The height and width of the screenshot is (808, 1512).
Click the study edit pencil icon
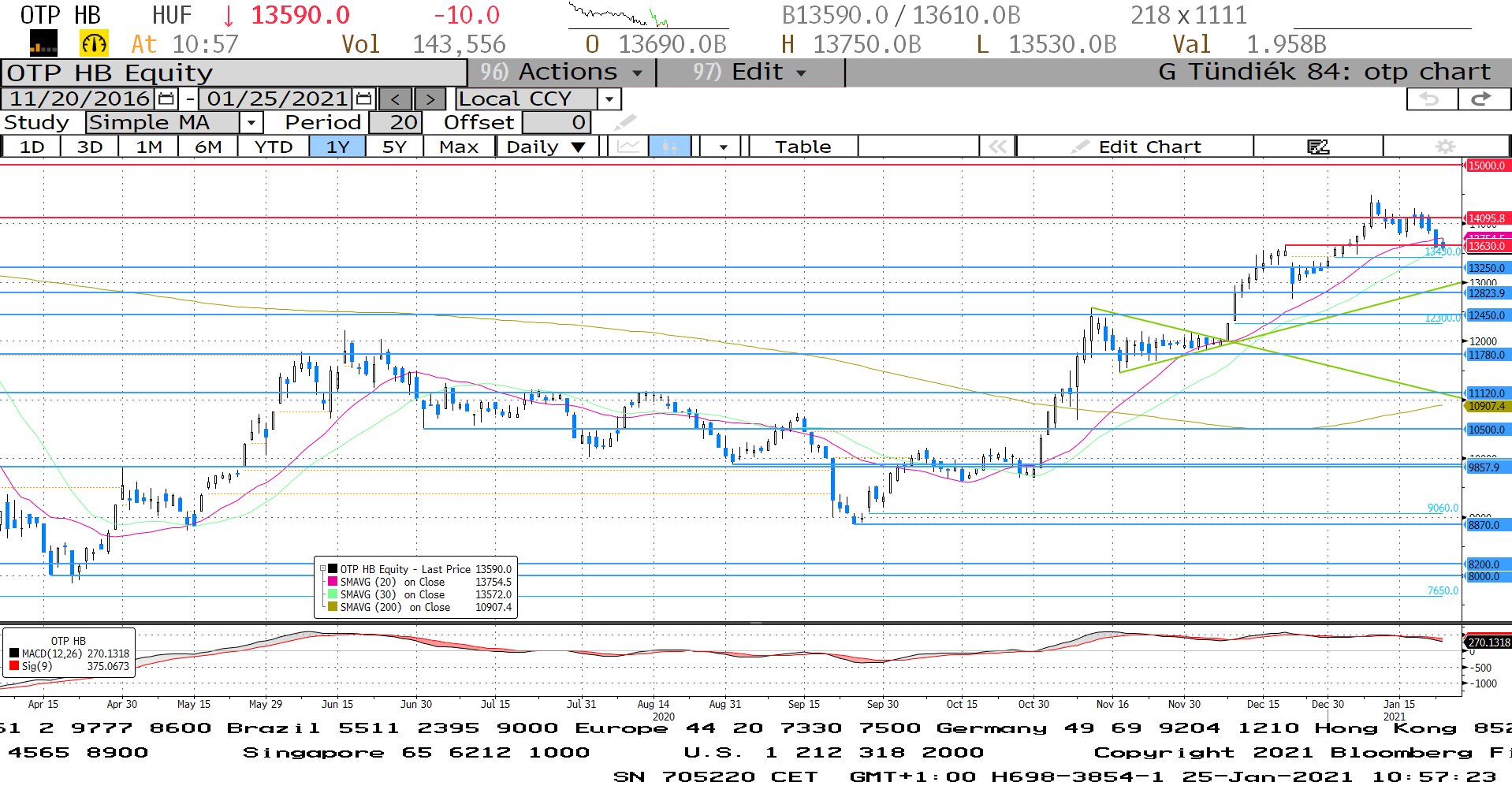625,122
